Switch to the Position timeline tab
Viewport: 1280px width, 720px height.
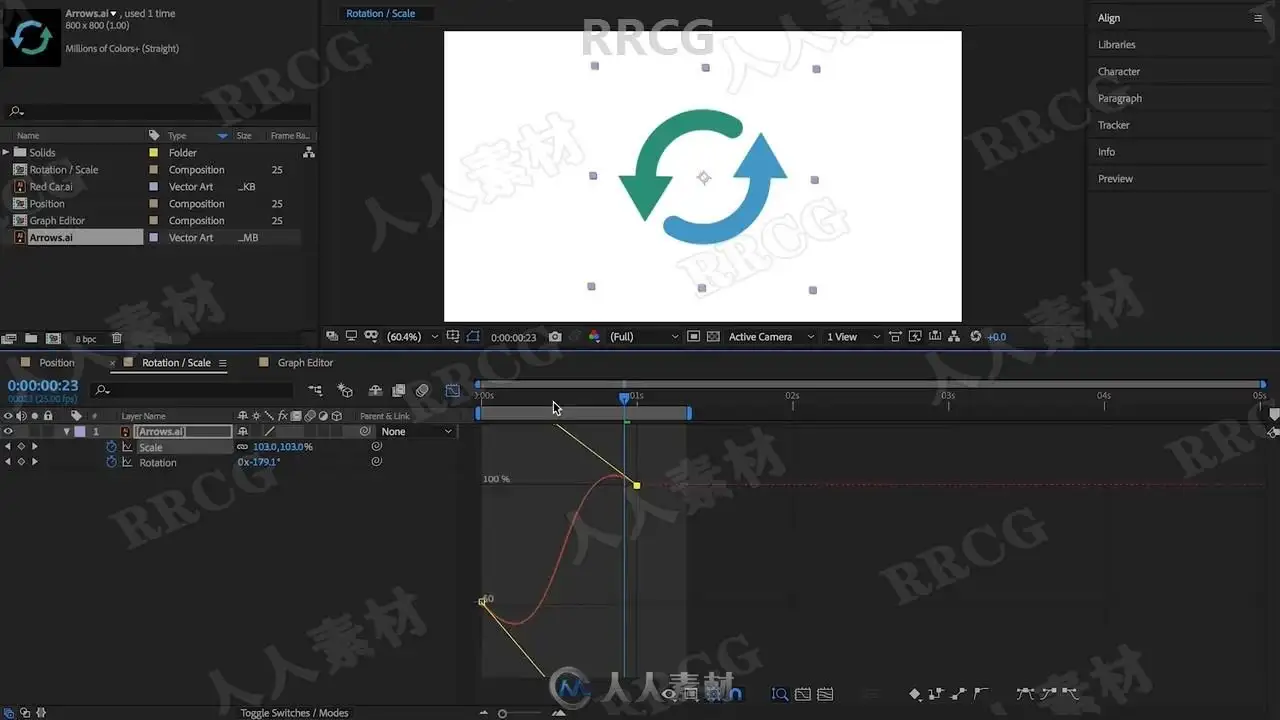[x=57, y=363]
